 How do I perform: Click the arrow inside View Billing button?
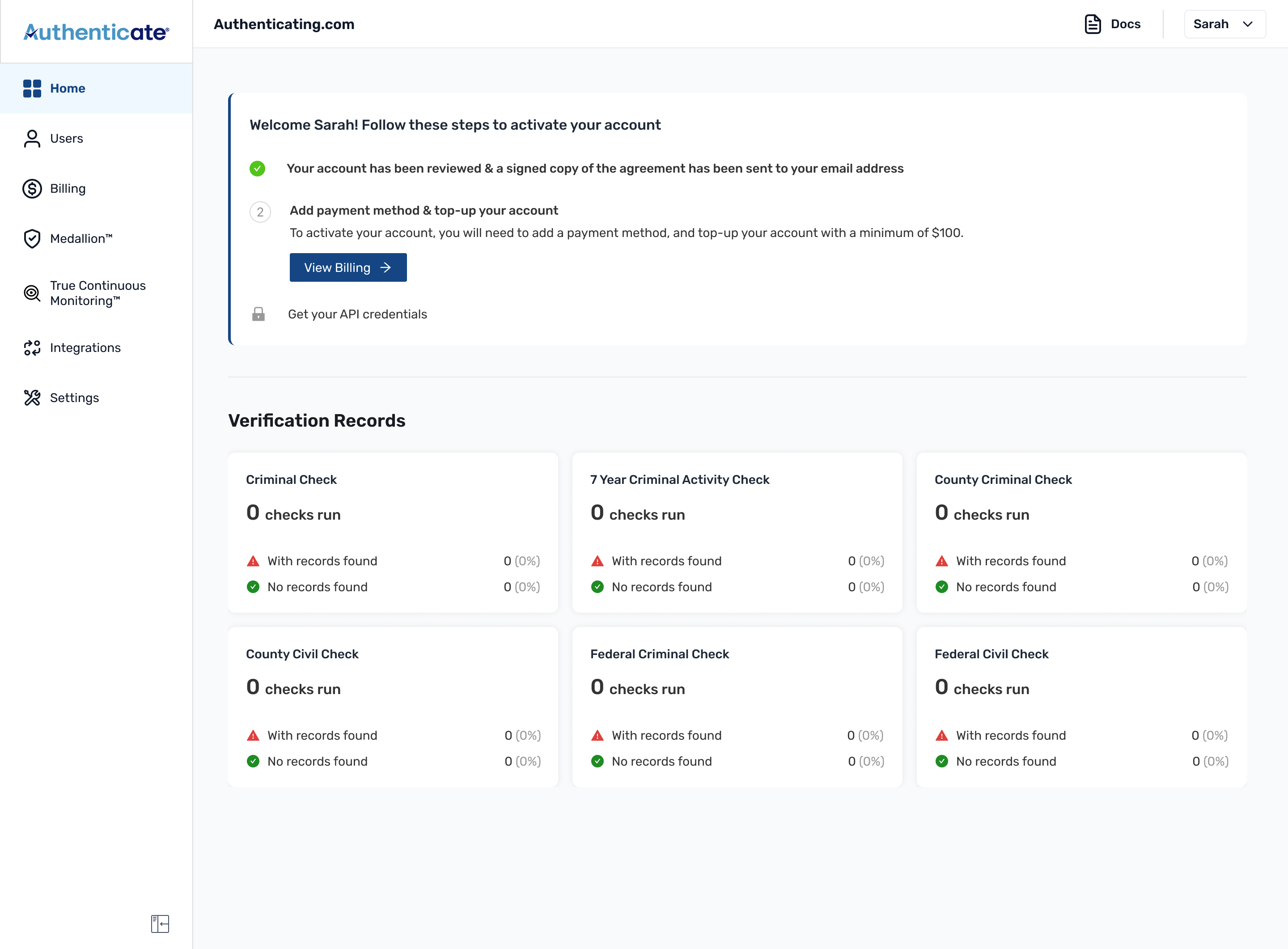[386, 268]
